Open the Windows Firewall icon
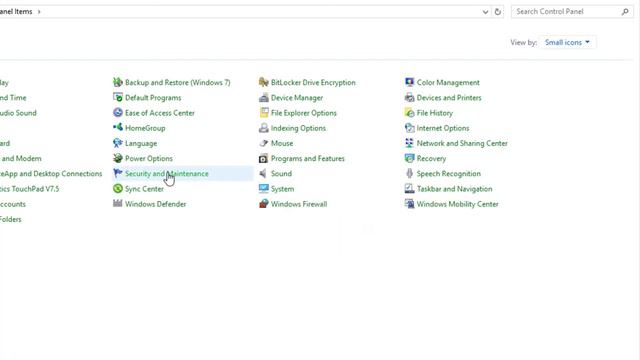This screenshot has width=640, height=360. point(264,204)
